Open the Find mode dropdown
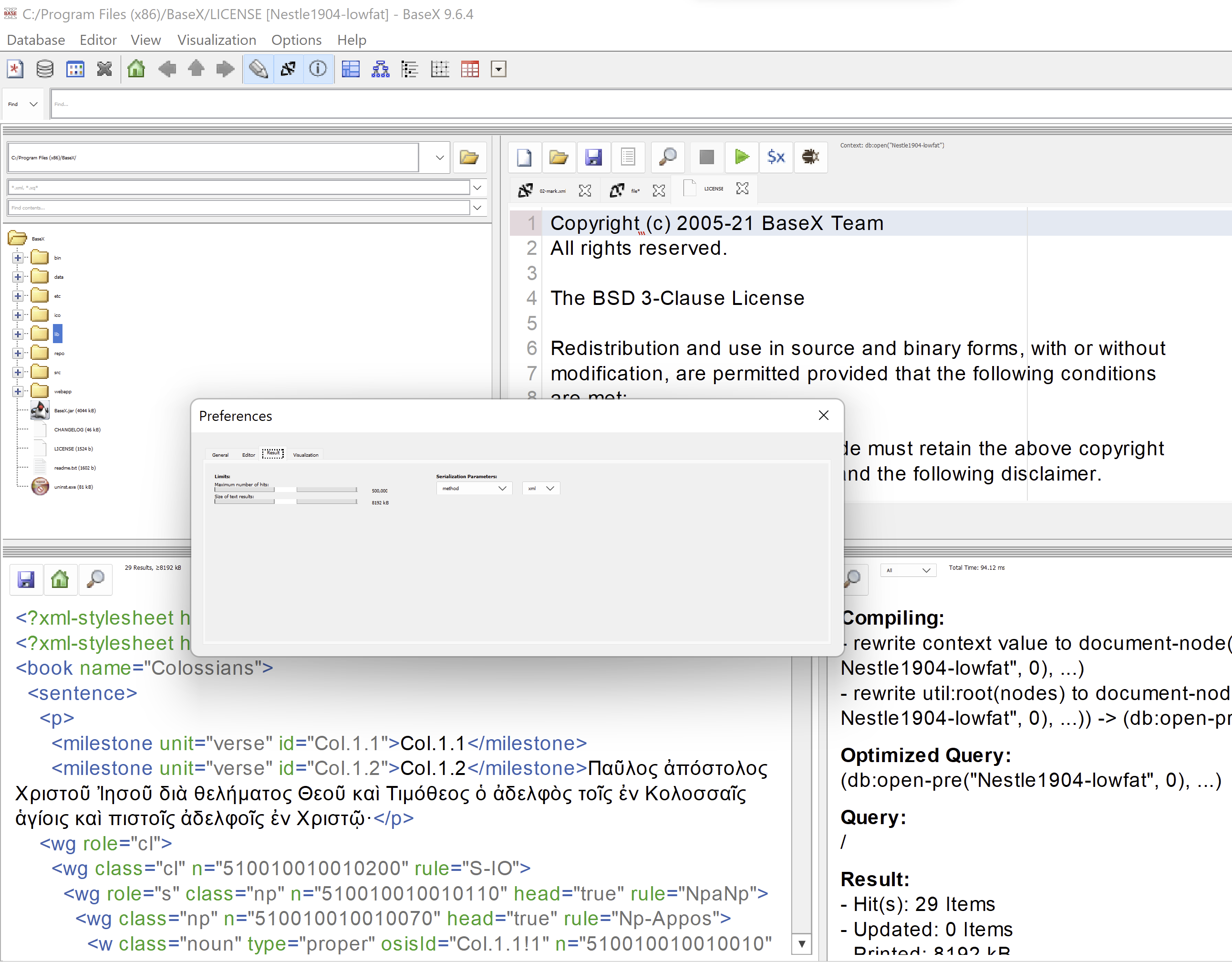1232x963 pixels. click(22, 105)
